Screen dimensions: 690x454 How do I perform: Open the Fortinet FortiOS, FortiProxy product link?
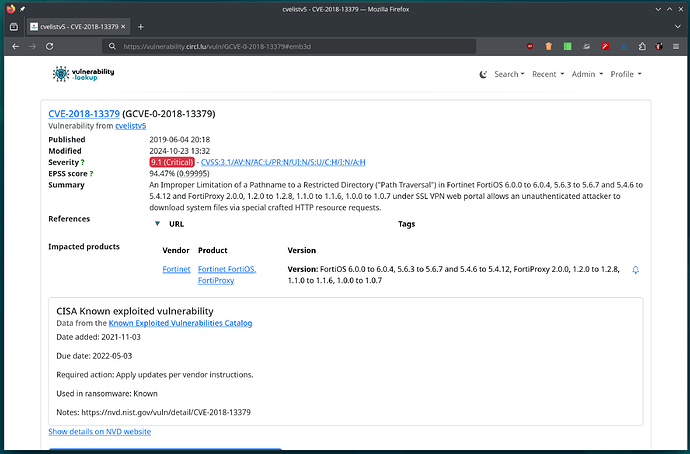(x=227, y=275)
